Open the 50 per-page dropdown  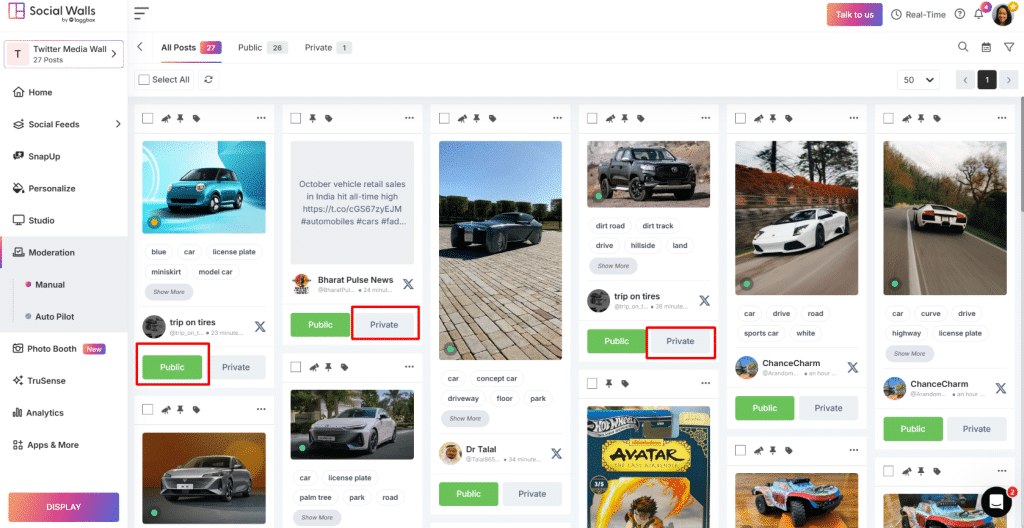click(920, 80)
